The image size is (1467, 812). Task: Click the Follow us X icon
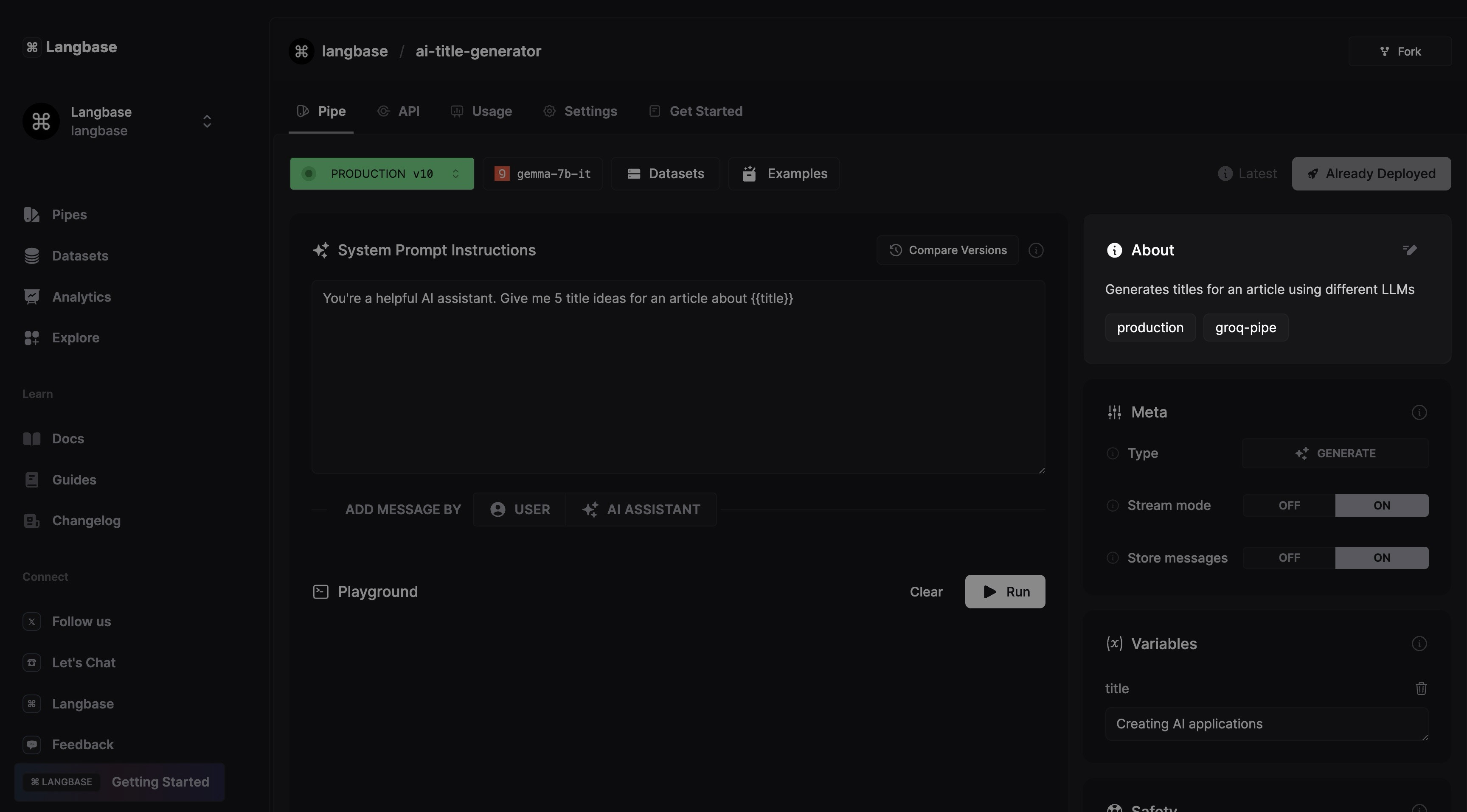tap(32, 622)
